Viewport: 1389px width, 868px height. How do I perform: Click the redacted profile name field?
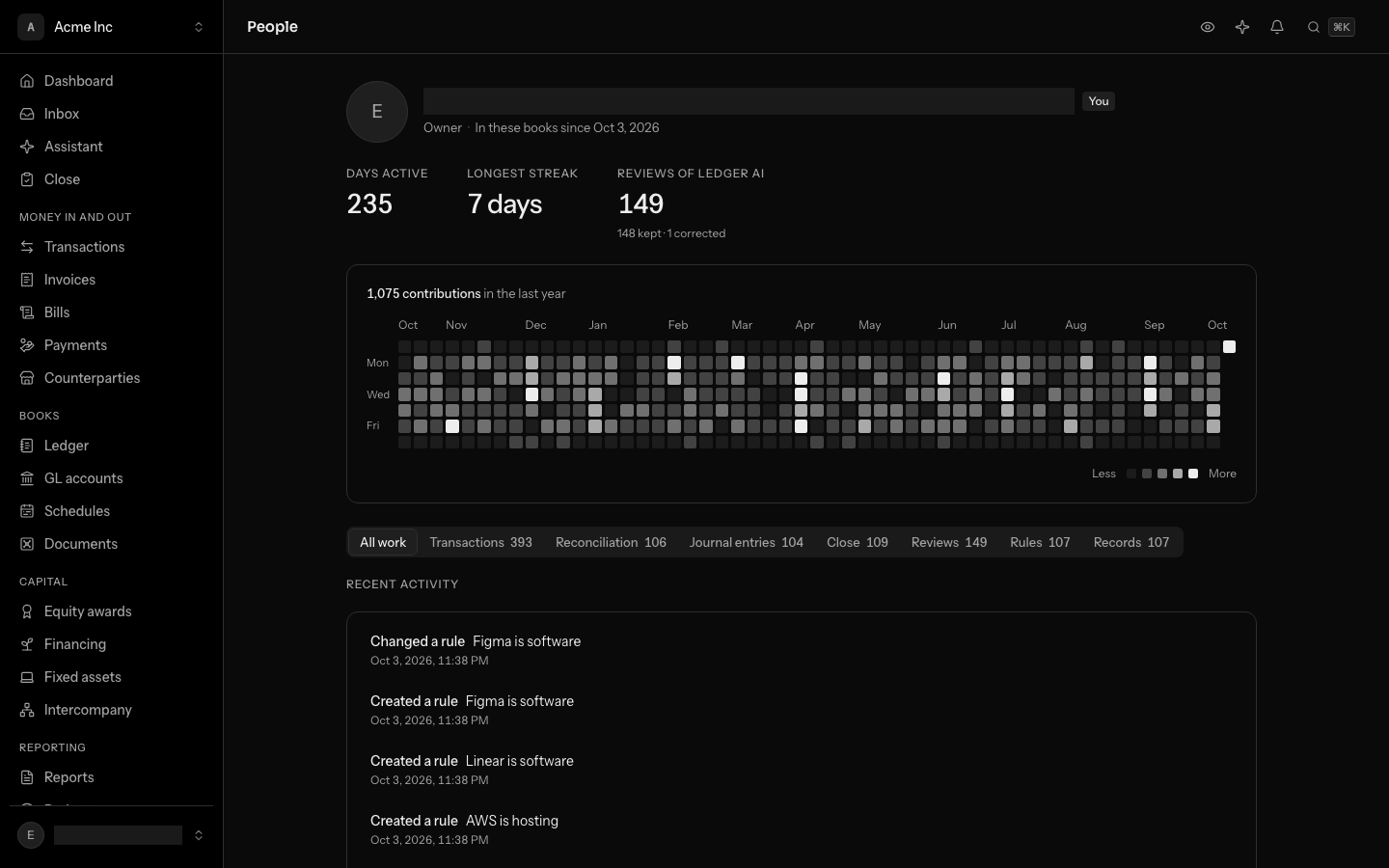point(749,101)
